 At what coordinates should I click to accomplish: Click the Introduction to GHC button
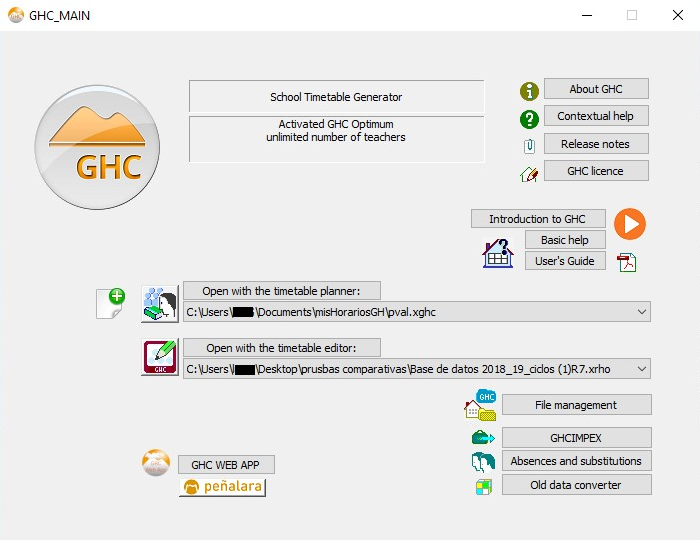pos(538,219)
